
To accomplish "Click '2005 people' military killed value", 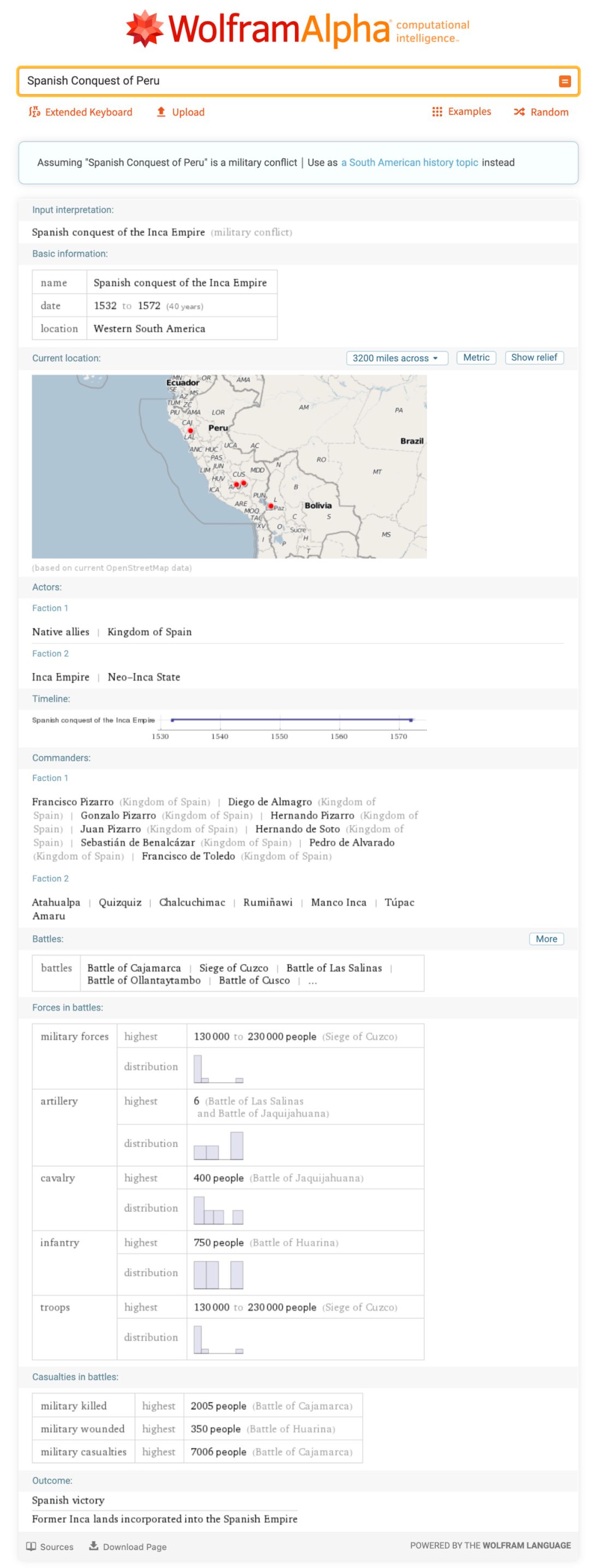I will pos(218,1406).
